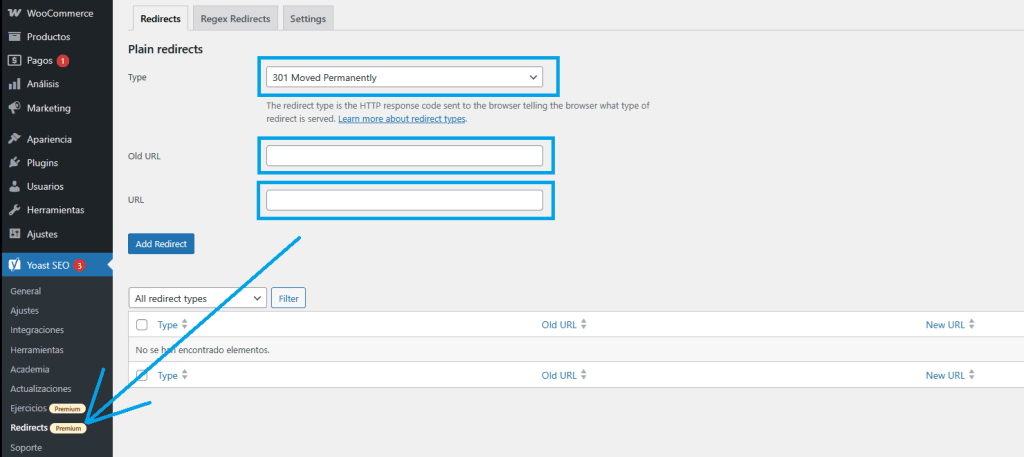This screenshot has height=457, width=1024.
Task: Open Apariencia paintbrush icon
Action: 15,139
